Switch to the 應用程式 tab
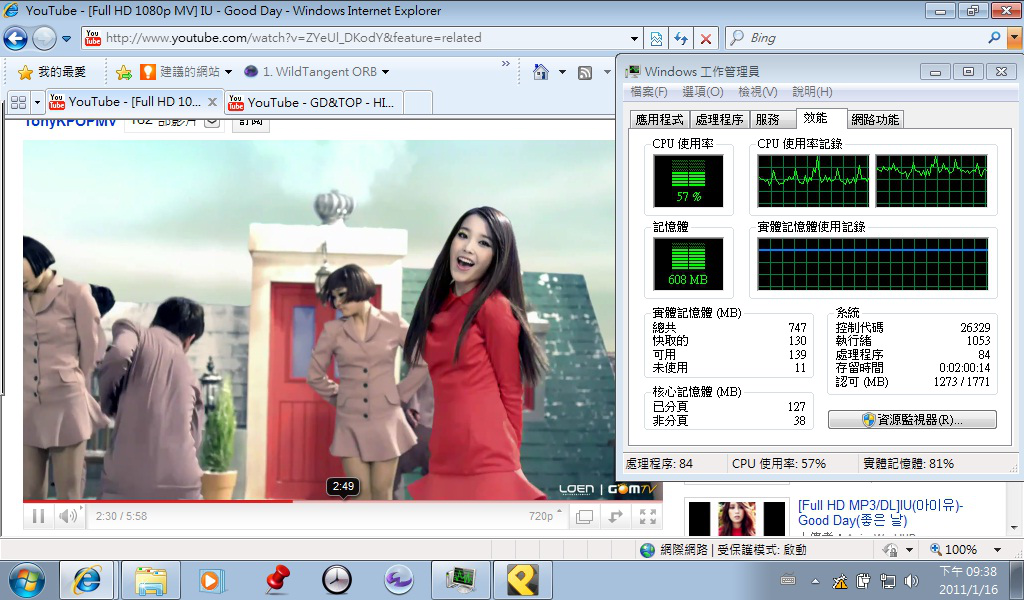1024x600 pixels. (x=659, y=119)
